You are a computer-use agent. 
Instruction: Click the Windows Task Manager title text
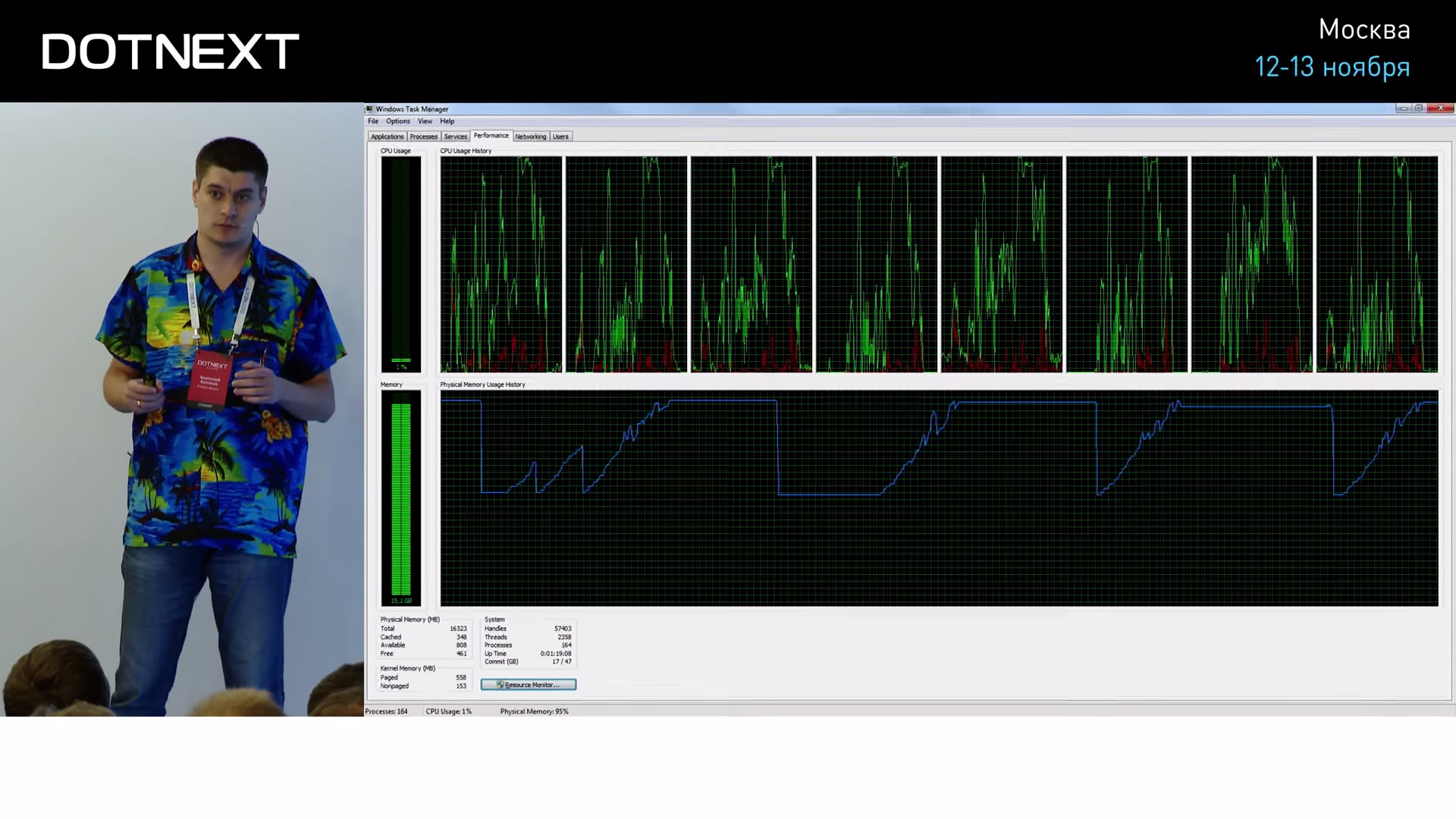click(412, 109)
